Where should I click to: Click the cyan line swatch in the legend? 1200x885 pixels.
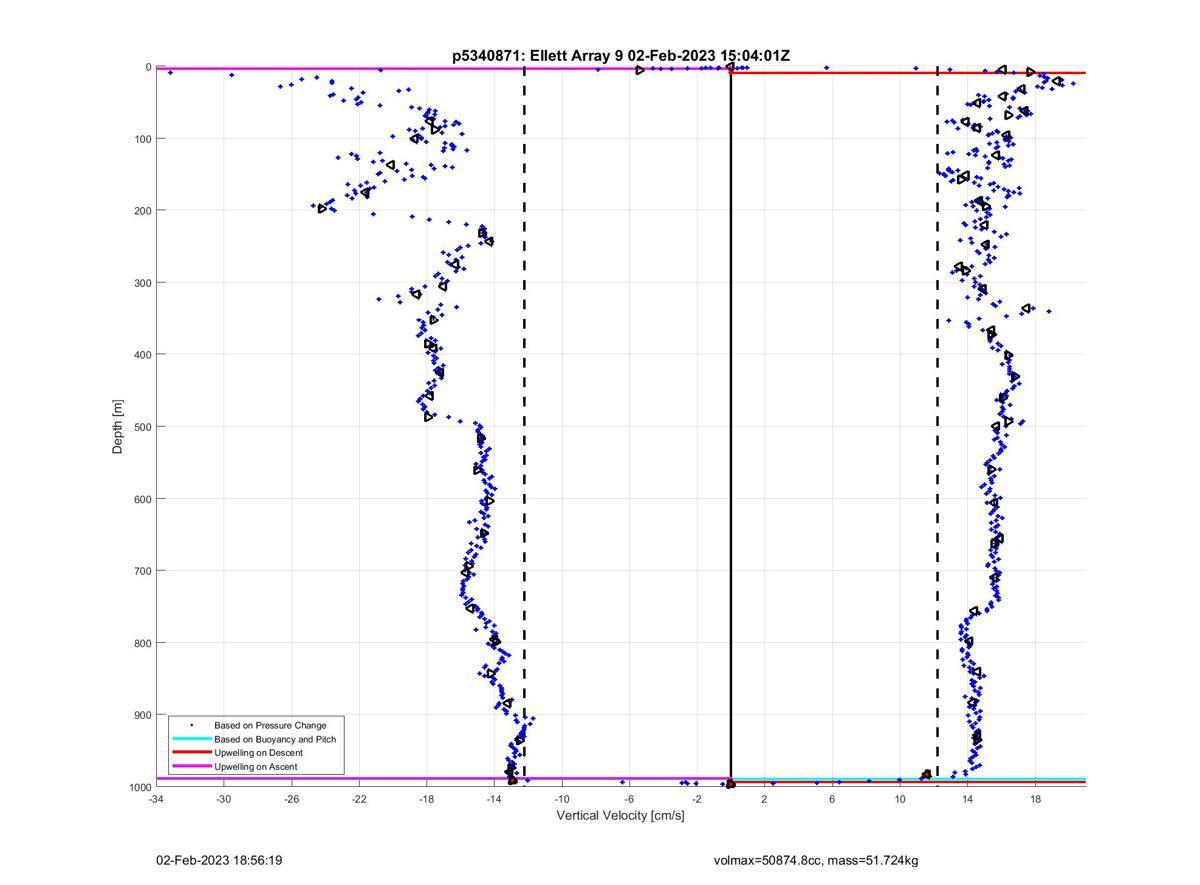pyautogui.click(x=192, y=739)
